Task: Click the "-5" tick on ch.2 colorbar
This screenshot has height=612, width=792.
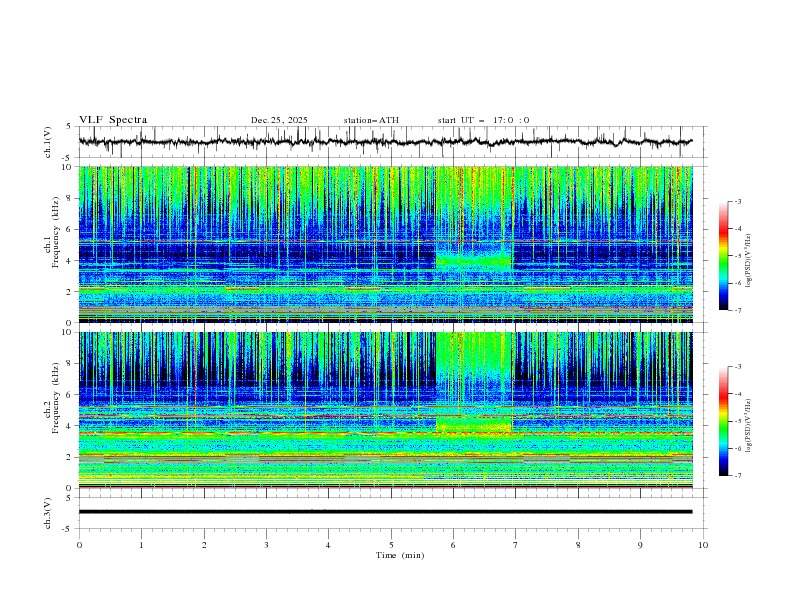Action: (738, 421)
